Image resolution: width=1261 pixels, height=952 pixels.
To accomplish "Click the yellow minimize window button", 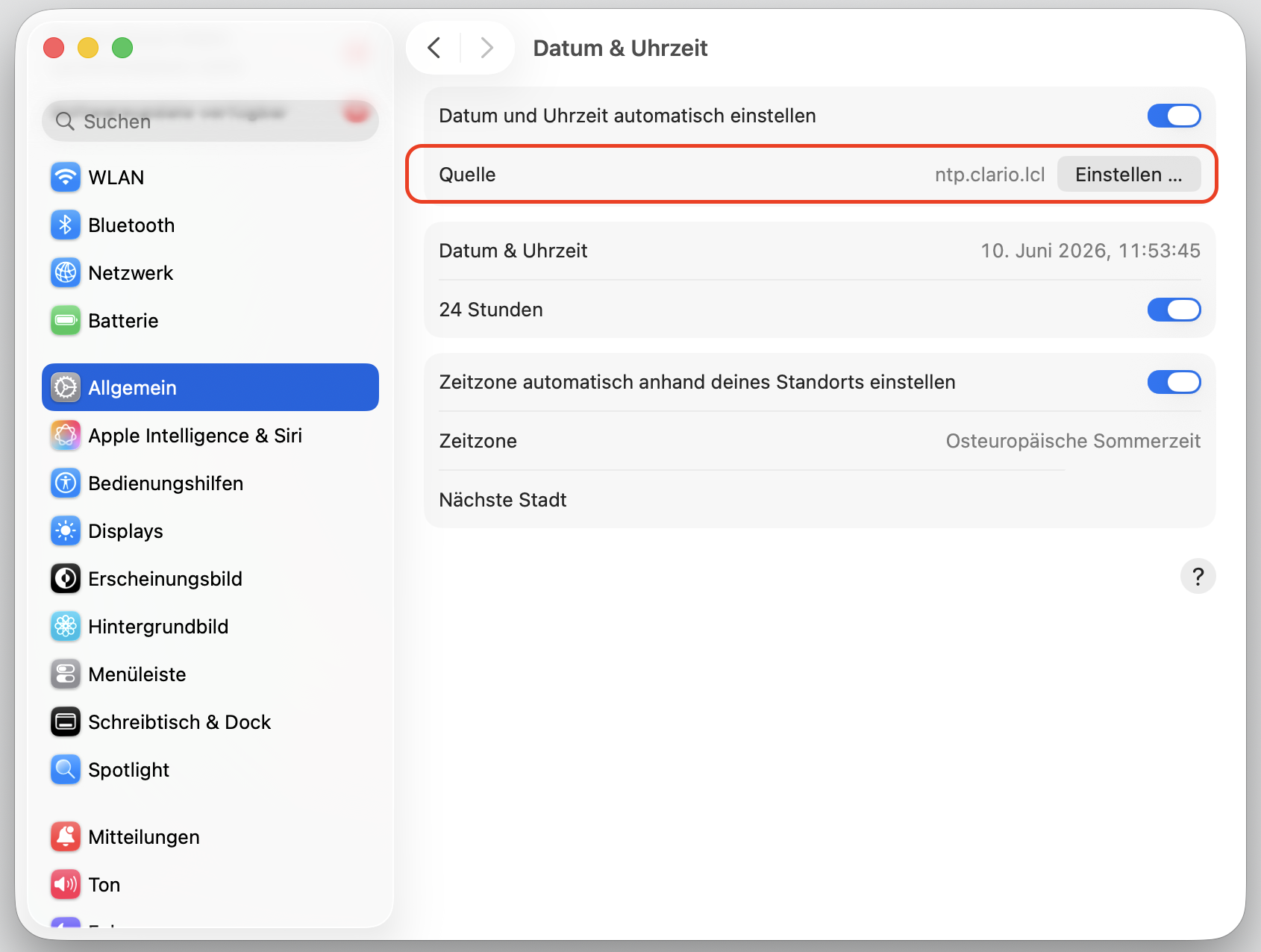I will 88,48.
